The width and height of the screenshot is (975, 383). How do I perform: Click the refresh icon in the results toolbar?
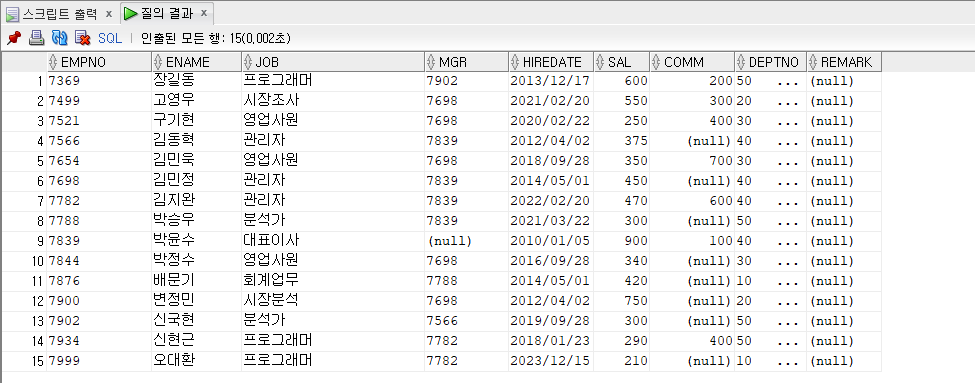click(60, 39)
